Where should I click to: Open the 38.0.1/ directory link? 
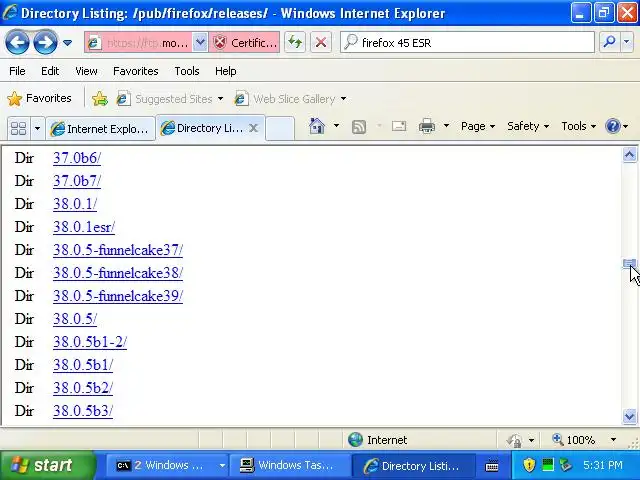coord(75,204)
